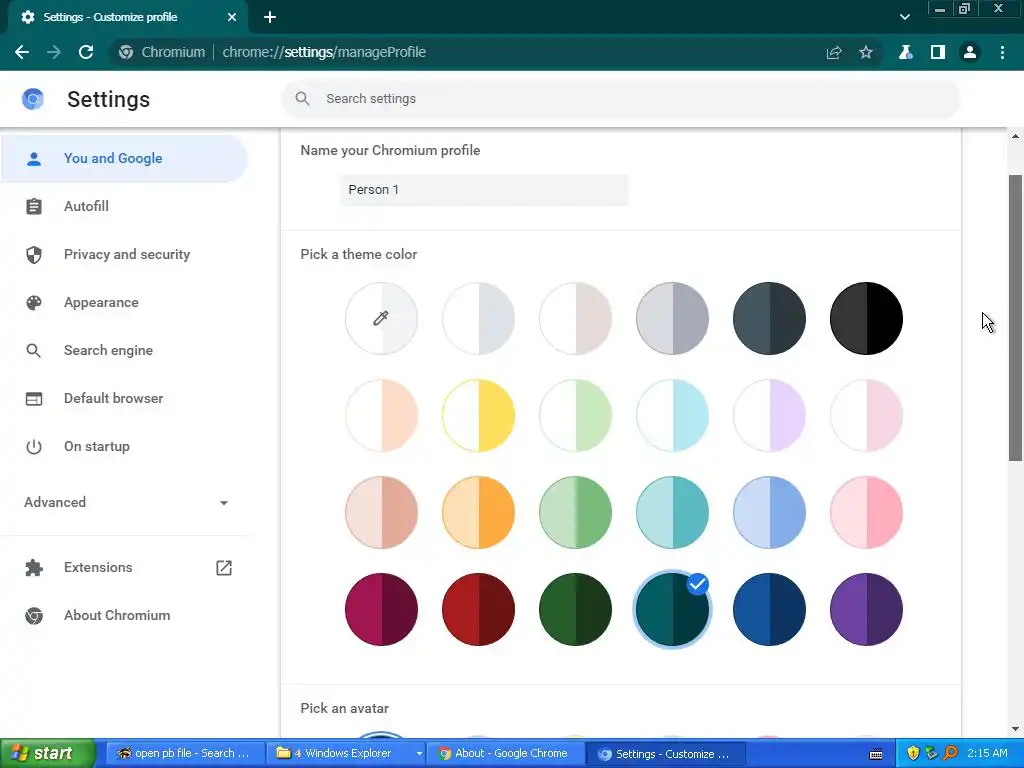Click the external link icon beside Extensions
This screenshot has height=768, width=1024.
224,568
